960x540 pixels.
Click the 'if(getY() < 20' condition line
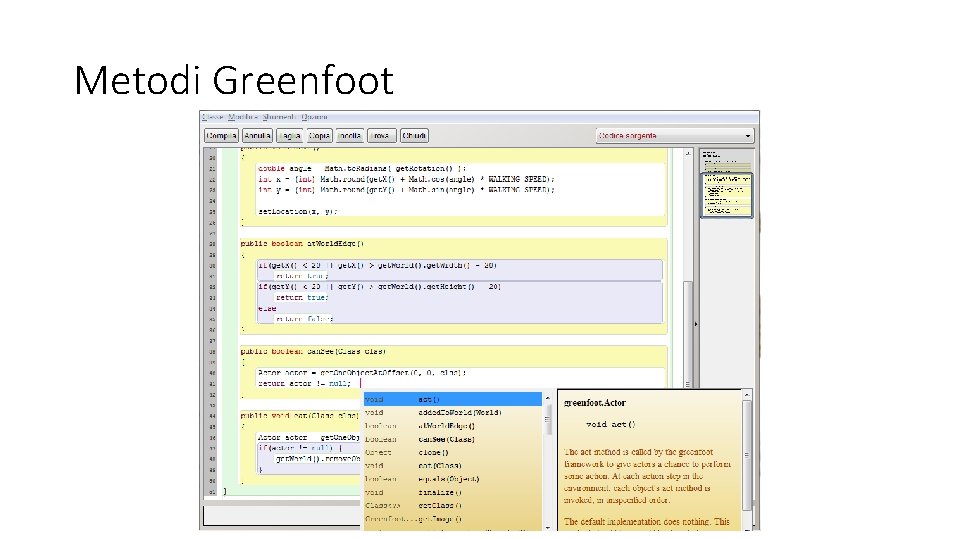tap(380, 287)
